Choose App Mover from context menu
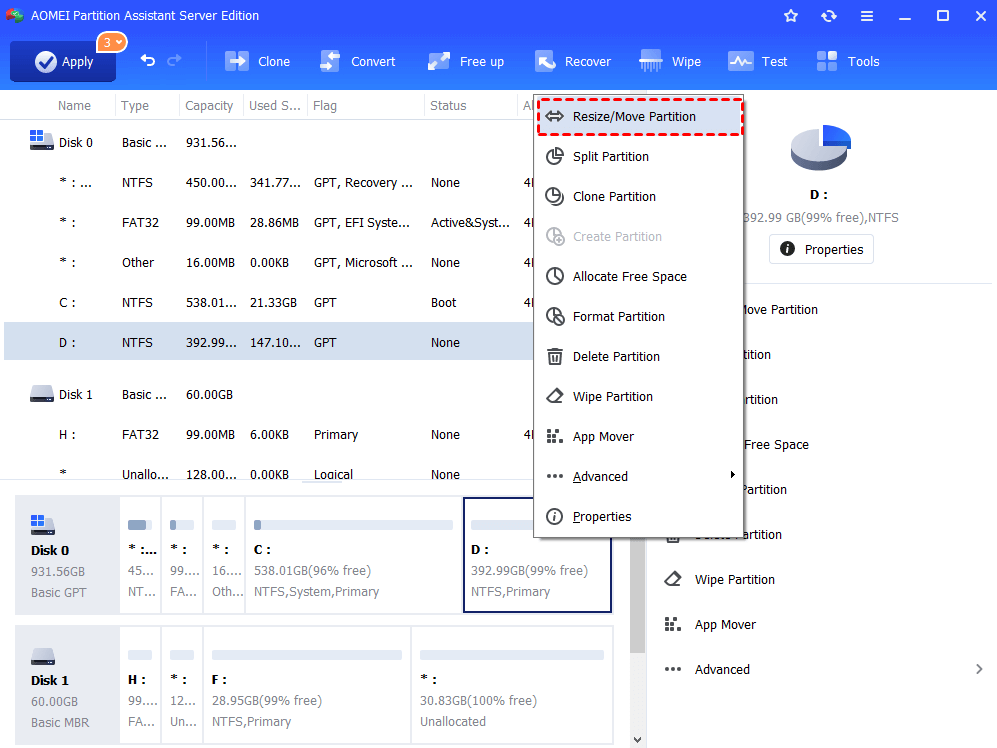997x748 pixels. [638, 437]
